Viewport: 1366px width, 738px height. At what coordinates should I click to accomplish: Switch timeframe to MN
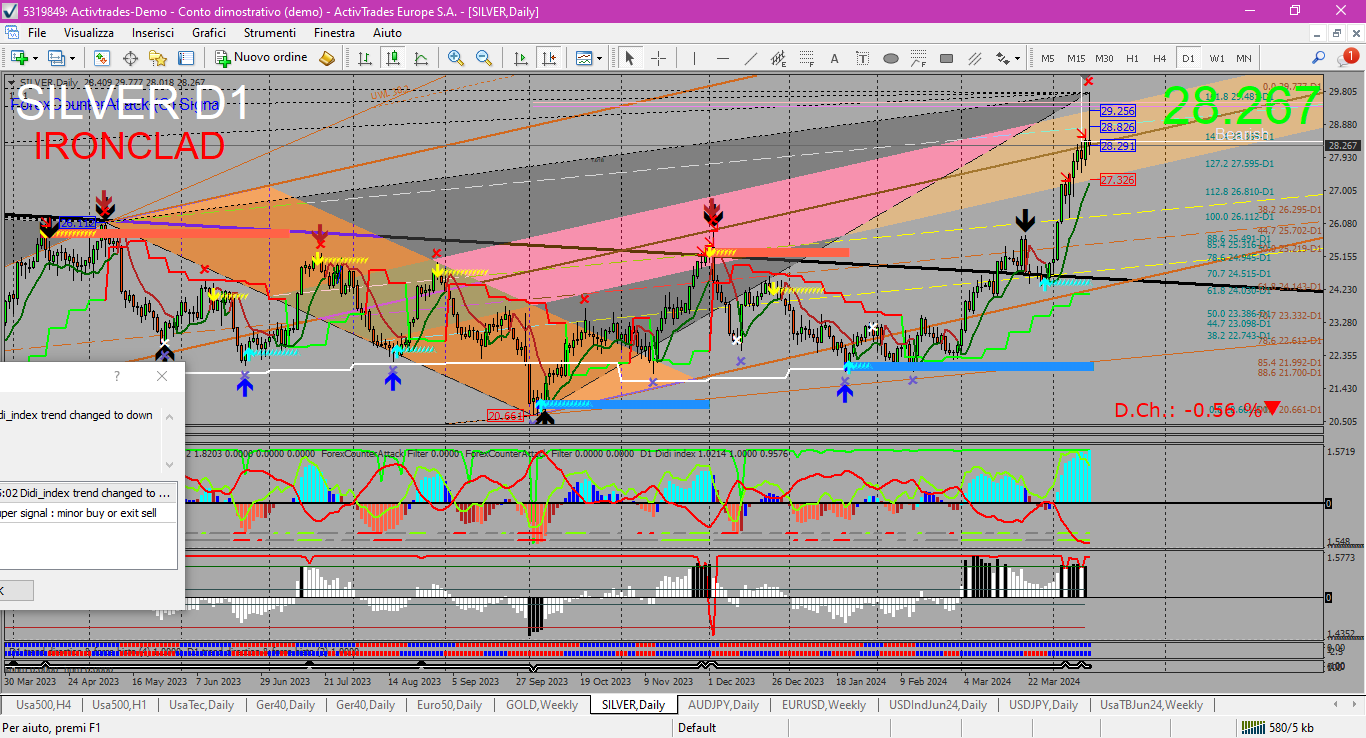[x=1243, y=58]
